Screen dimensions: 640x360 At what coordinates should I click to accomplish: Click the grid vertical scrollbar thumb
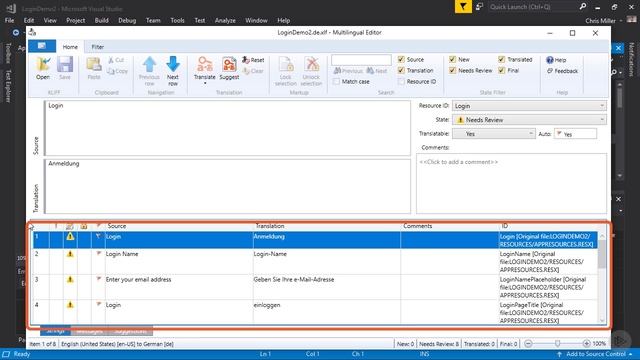point(602,254)
